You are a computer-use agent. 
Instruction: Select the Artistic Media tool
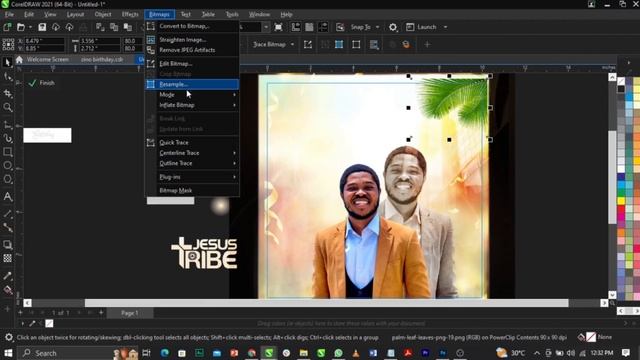point(7,138)
